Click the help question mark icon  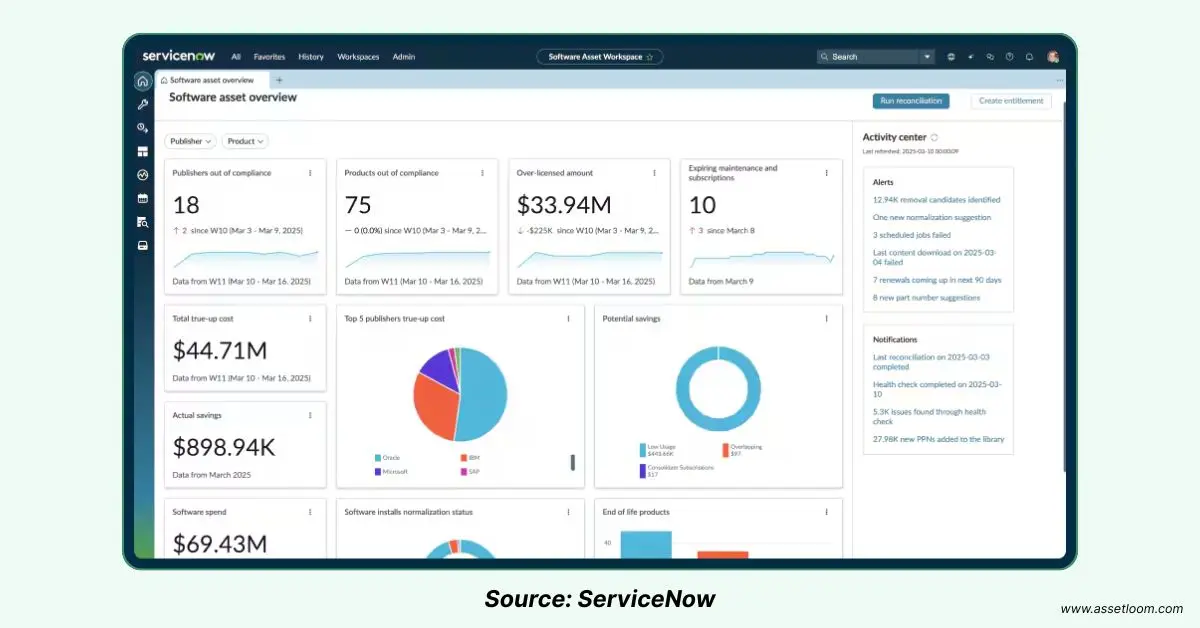(x=1009, y=57)
